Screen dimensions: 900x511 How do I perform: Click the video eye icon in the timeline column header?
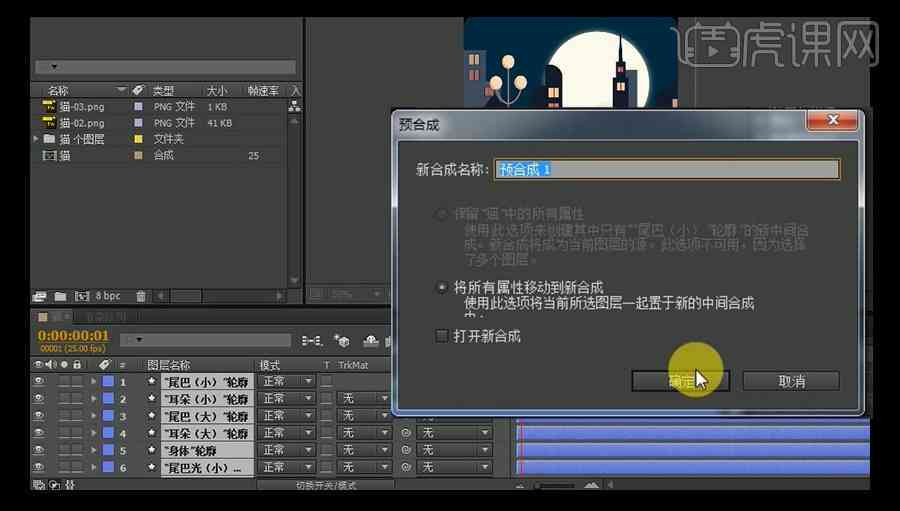click(x=38, y=365)
